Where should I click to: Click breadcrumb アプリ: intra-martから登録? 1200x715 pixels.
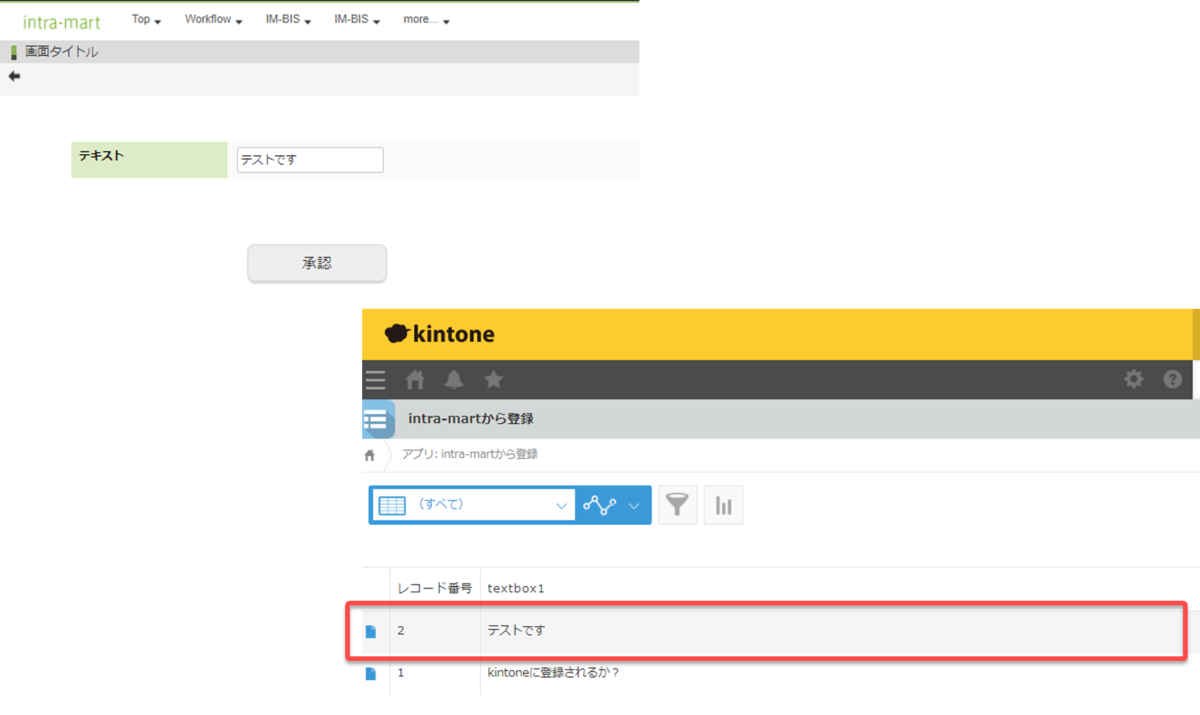point(469,454)
